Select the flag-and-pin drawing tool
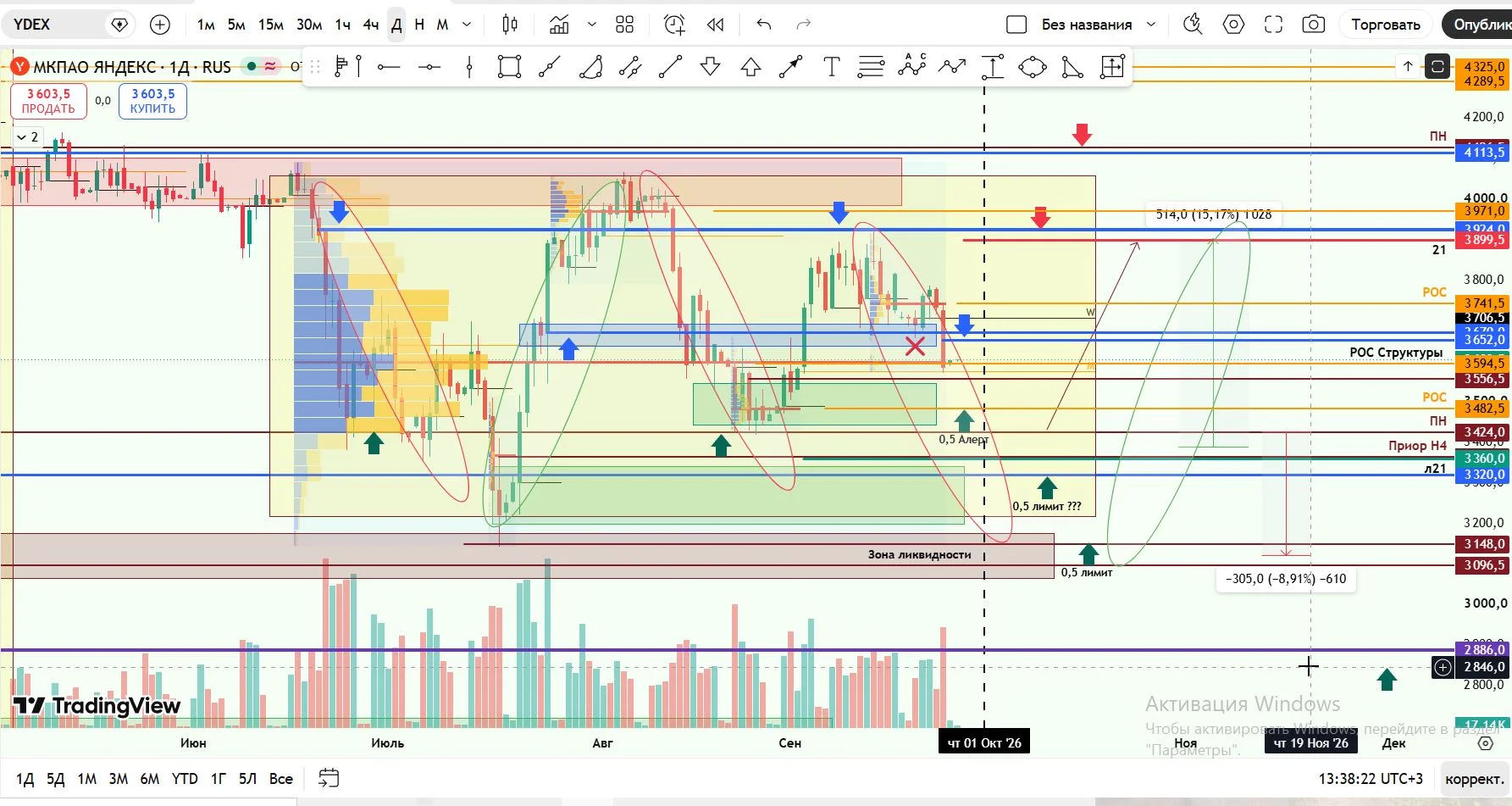 tap(348, 66)
